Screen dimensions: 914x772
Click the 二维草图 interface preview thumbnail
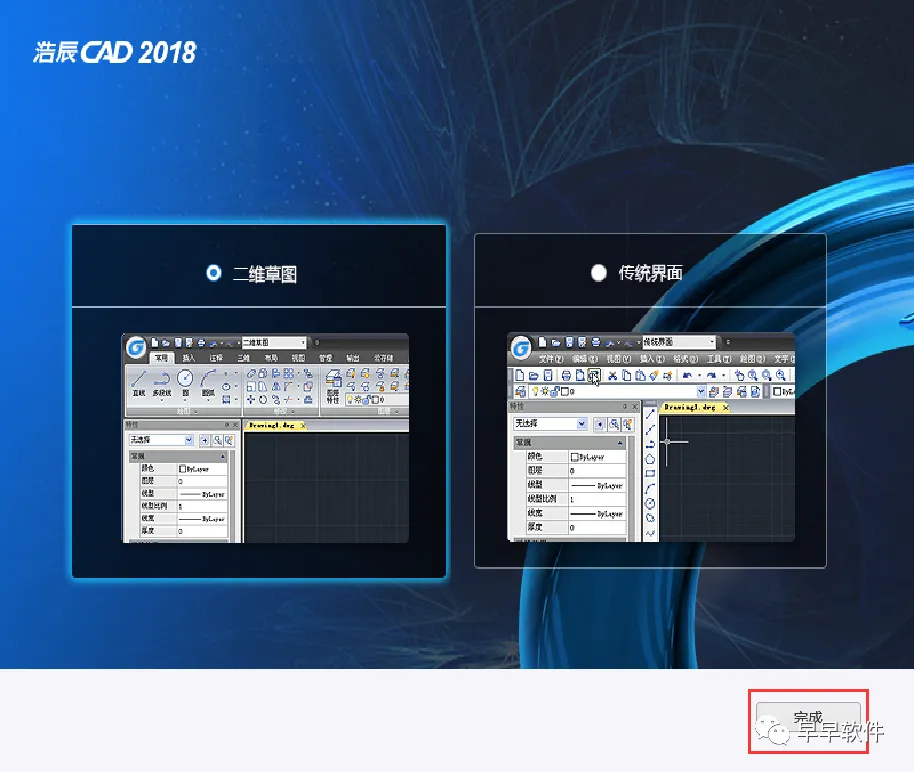pyautogui.click(x=265, y=438)
